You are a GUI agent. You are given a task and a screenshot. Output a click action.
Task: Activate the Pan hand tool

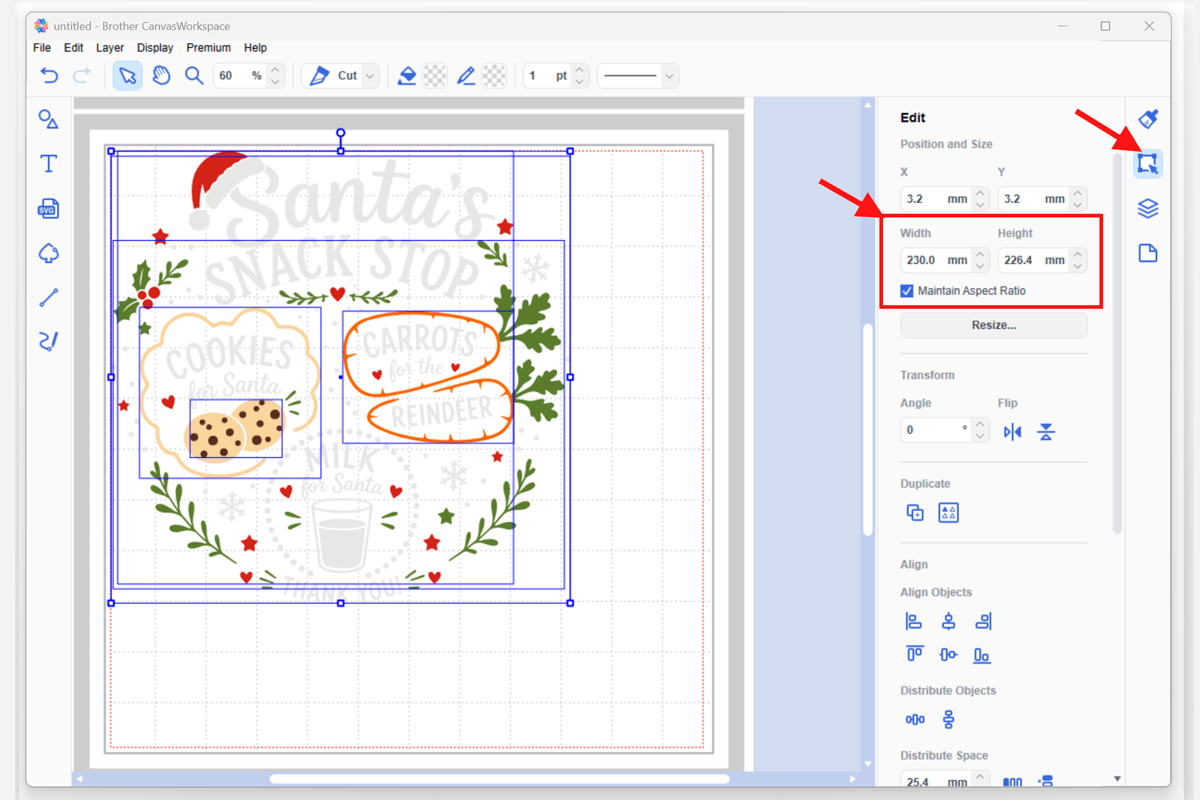click(161, 75)
